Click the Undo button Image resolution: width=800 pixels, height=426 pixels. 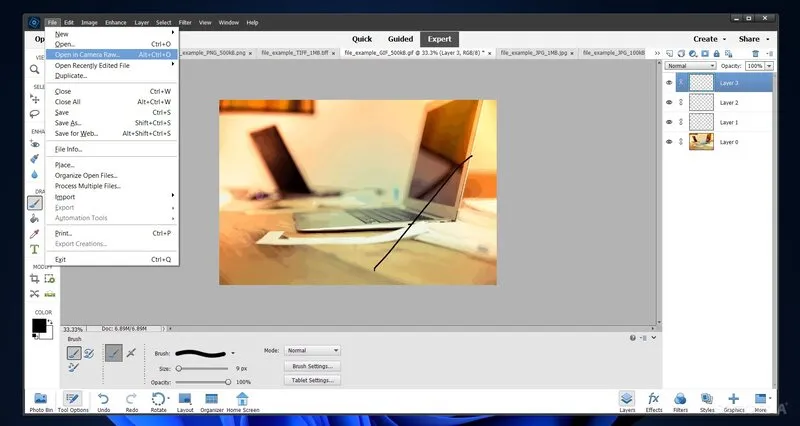point(104,402)
